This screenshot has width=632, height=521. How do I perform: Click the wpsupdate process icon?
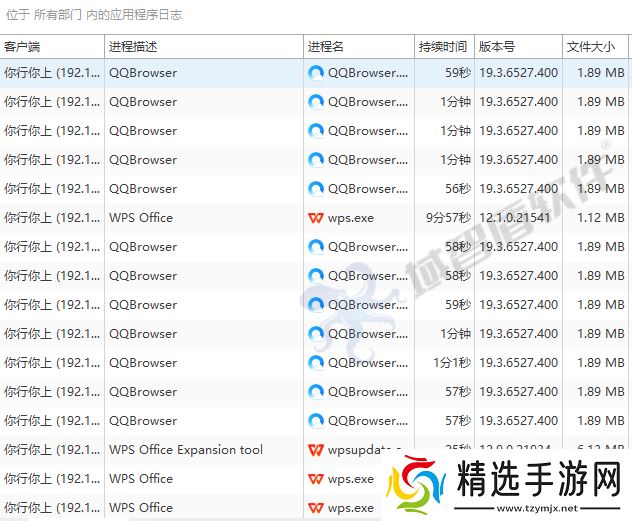pos(316,450)
